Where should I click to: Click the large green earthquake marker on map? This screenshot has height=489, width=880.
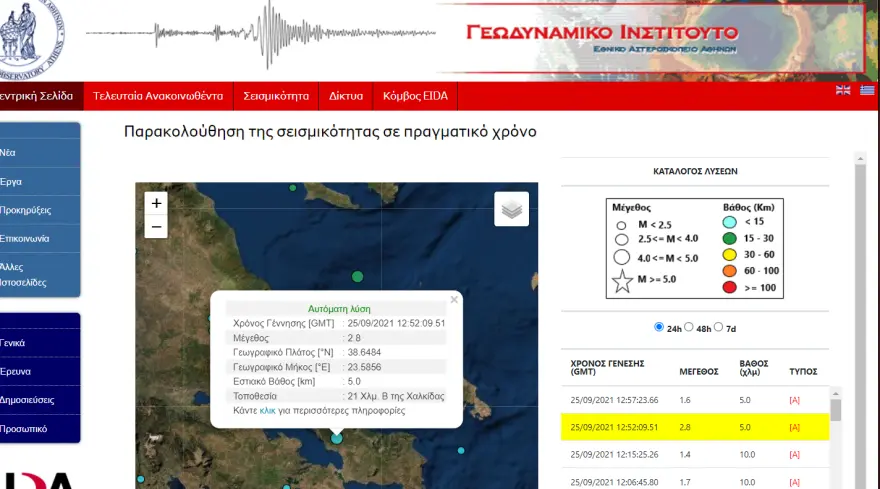point(357,276)
